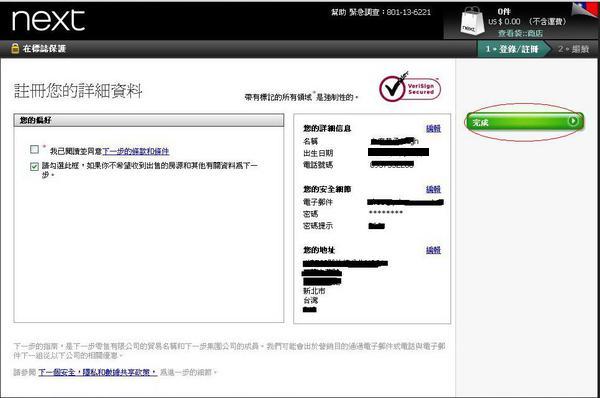
Task: Click the 查看袋::商店 link
Action: click(520, 33)
